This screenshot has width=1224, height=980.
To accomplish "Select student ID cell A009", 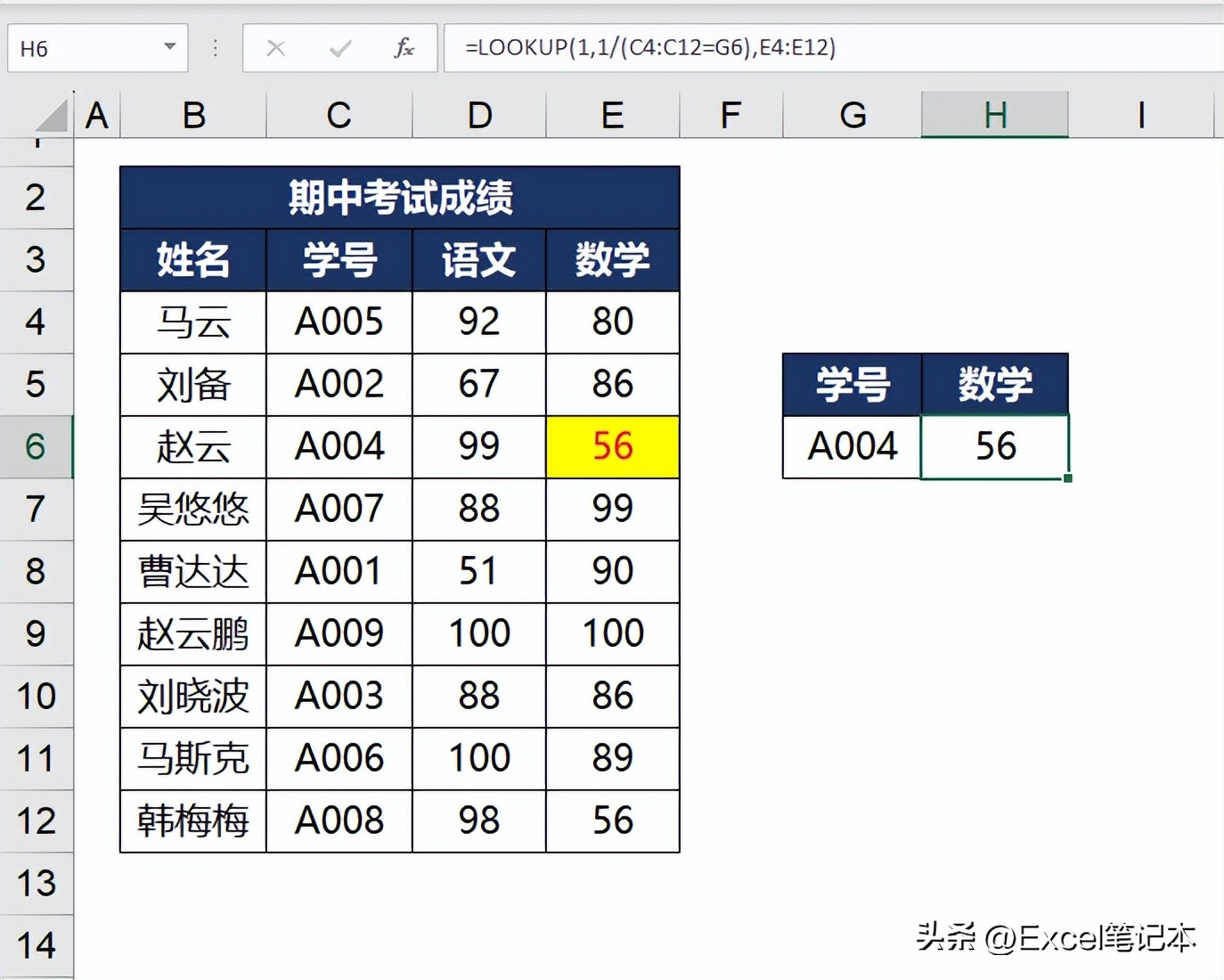I will pyautogui.click(x=339, y=634).
